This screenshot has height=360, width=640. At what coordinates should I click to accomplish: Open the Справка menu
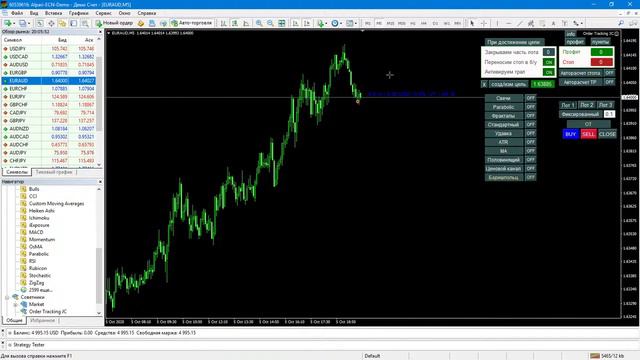[147, 13]
